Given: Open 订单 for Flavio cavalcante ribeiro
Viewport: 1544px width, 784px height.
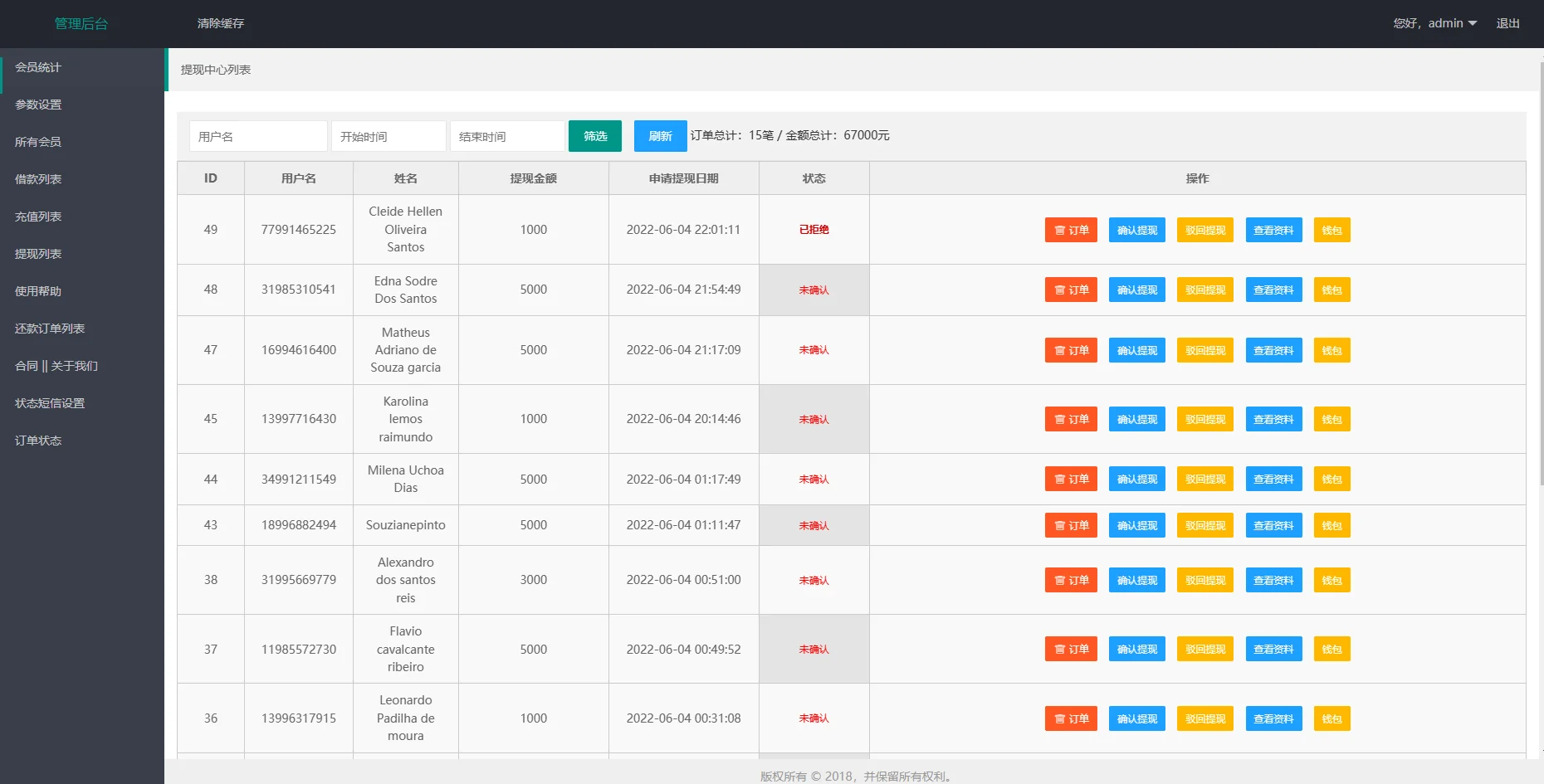Looking at the screenshot, I should [1071, 649].
